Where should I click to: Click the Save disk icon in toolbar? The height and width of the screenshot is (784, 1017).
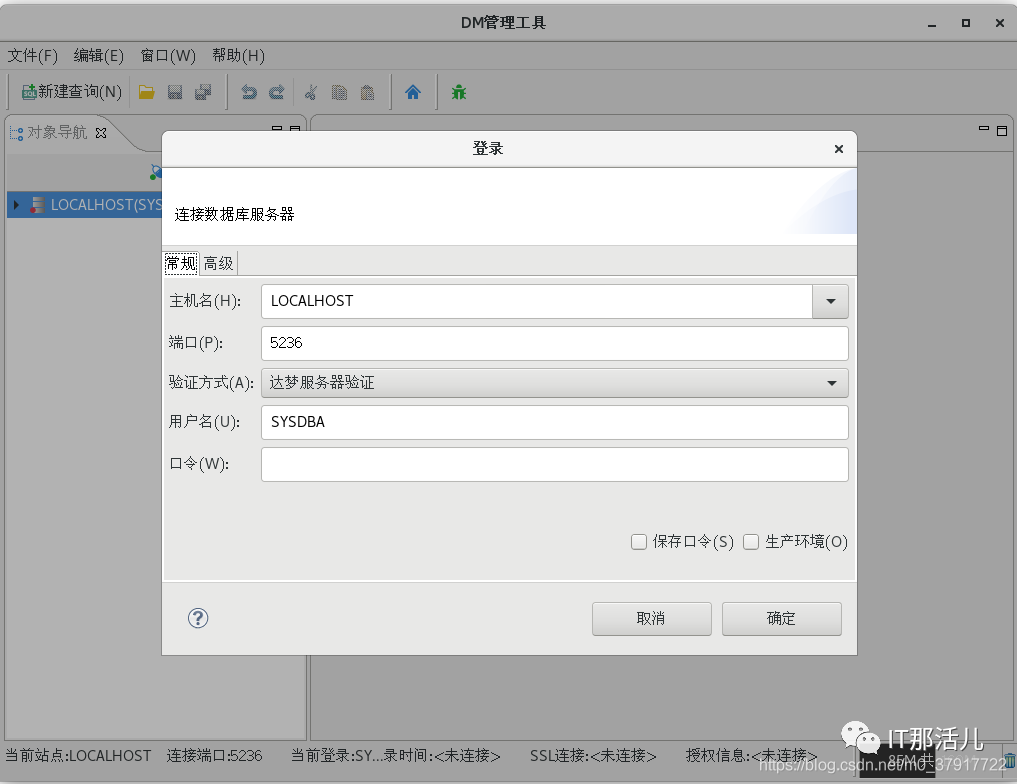(174, 92)
